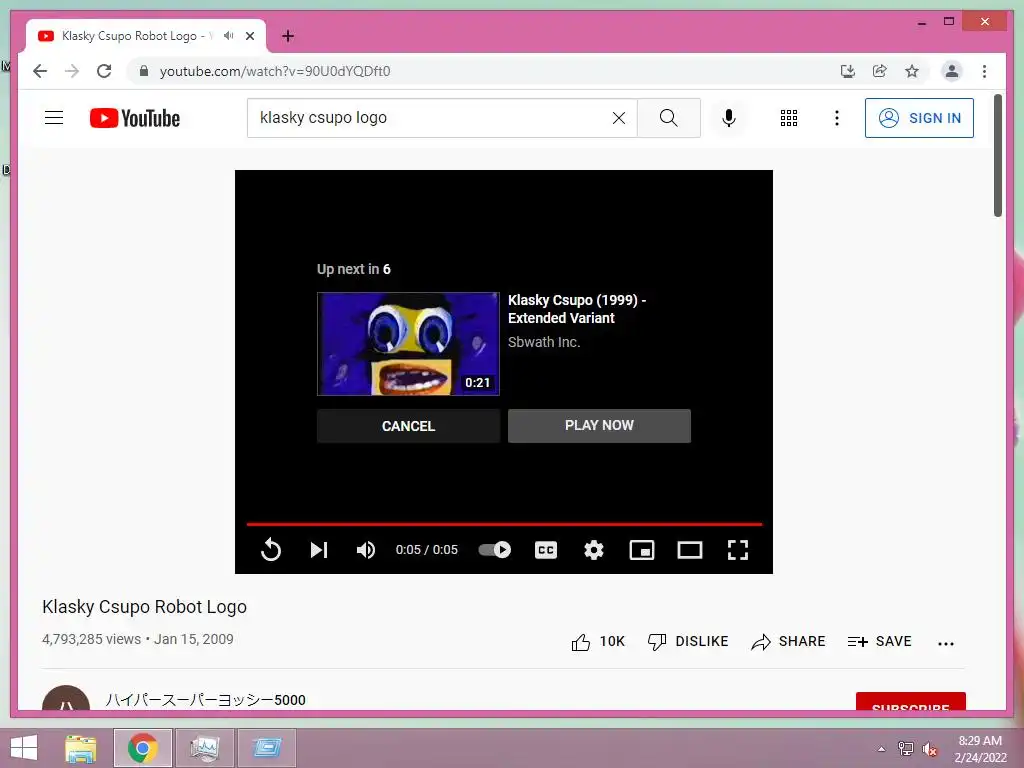Screen dimensions: 1024x768
Task: Reload the page
Action: (x=104, y=71)
